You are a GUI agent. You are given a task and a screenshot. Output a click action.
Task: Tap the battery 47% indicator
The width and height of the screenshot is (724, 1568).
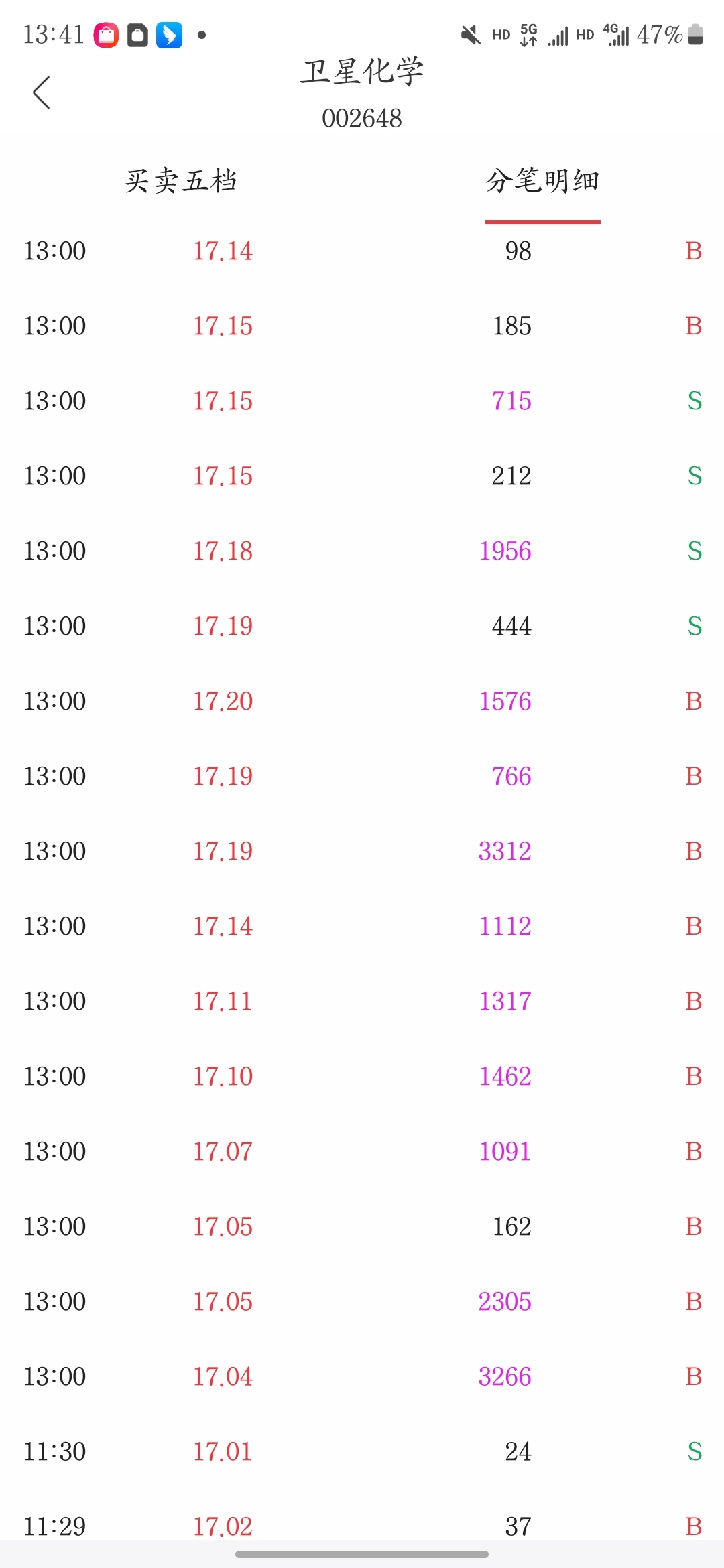pos(669,34)
